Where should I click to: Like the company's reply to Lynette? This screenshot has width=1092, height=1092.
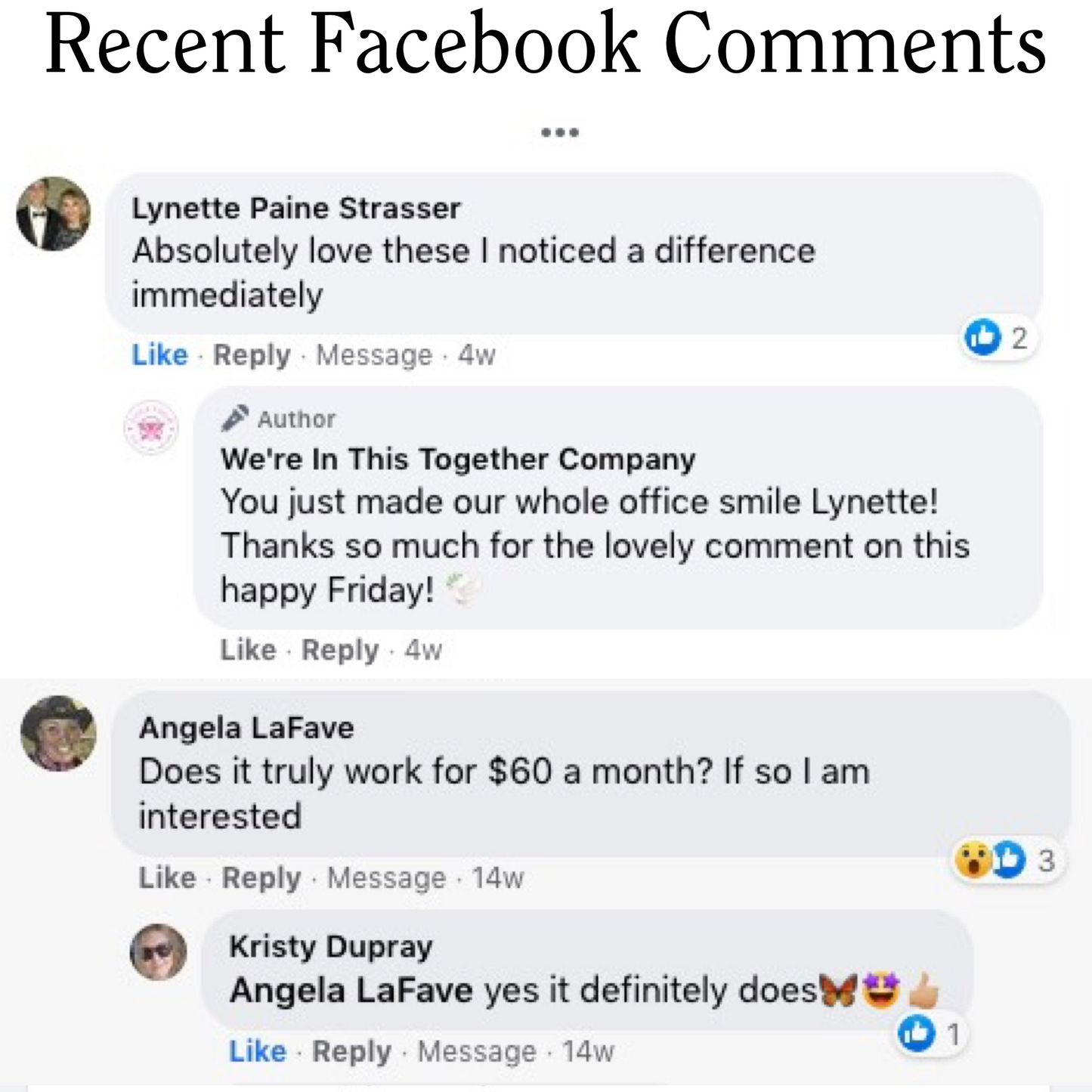pyautogui.click(x=248, y=650)
